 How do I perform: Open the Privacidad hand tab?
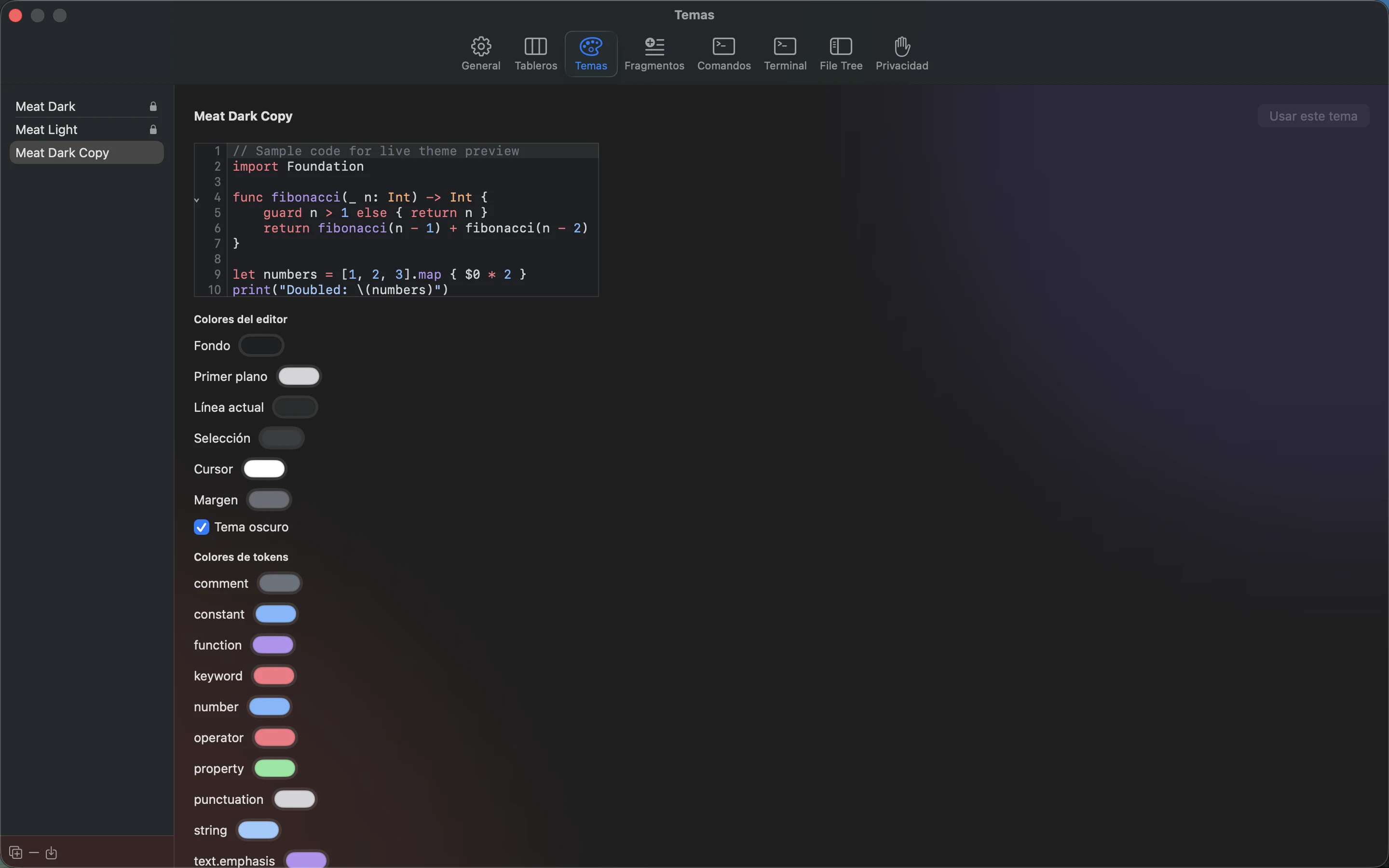(901, 54)
